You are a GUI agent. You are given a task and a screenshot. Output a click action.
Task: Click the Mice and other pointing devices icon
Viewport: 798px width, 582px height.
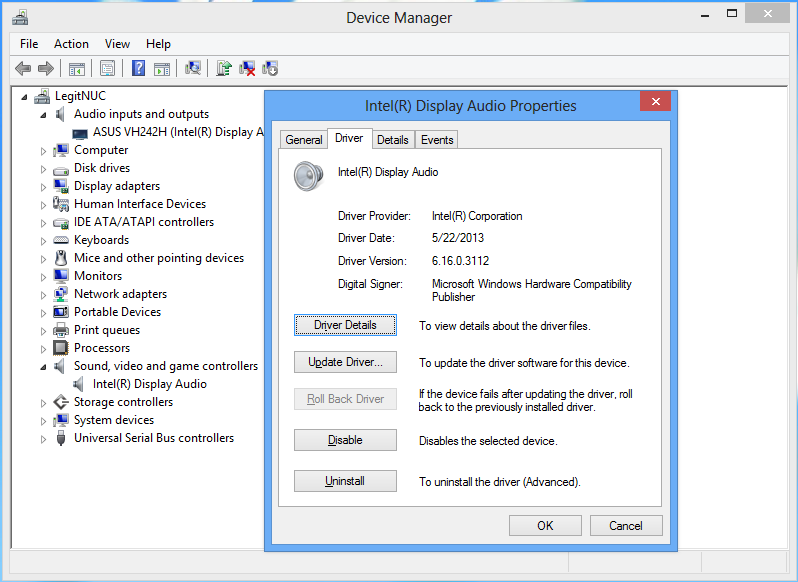tap(61, 258)
